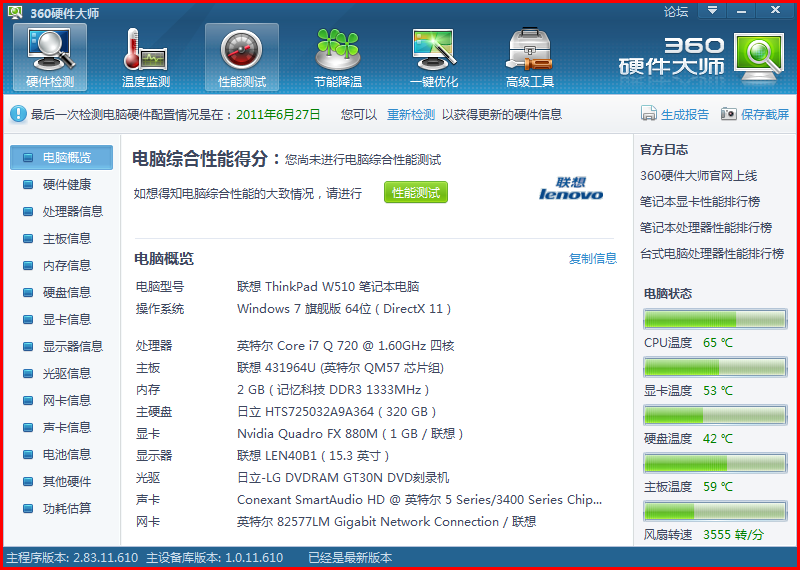This screenshot has width=800, height=570.
Task: Click 复制信息 to copy overview
Action: tap(593, 258)
